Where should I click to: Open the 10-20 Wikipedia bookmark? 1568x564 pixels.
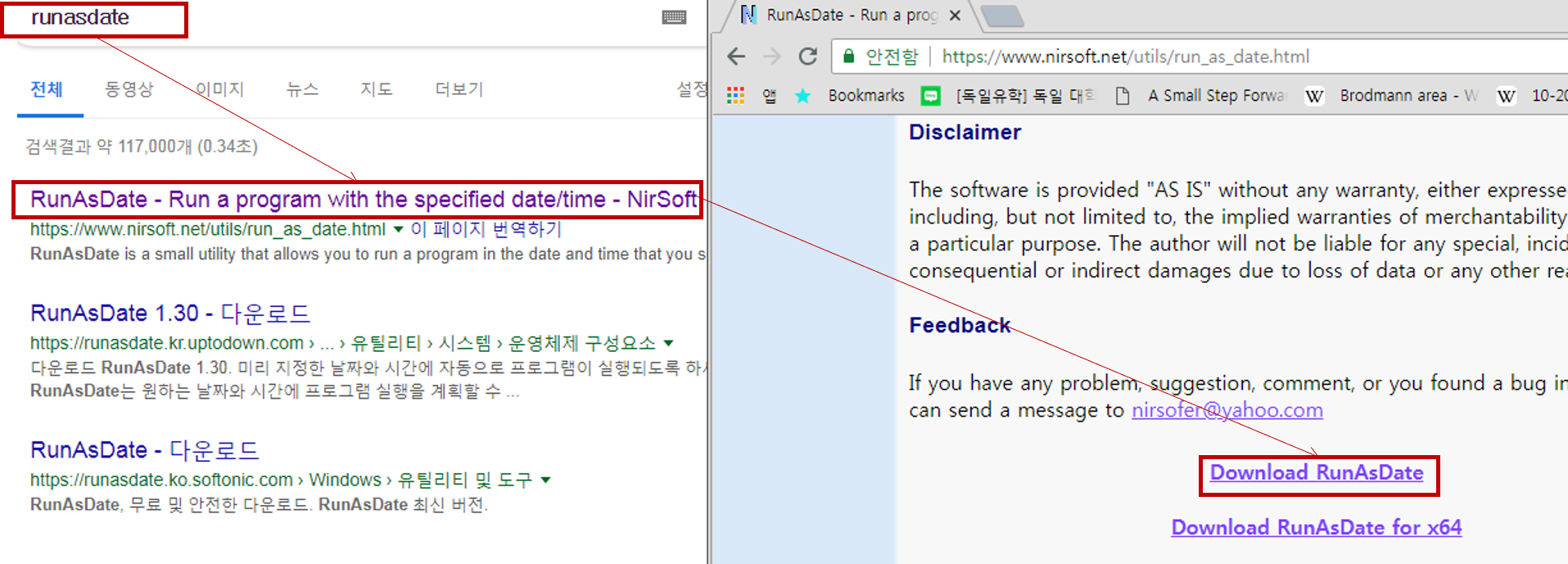(x=1531, y=96)
